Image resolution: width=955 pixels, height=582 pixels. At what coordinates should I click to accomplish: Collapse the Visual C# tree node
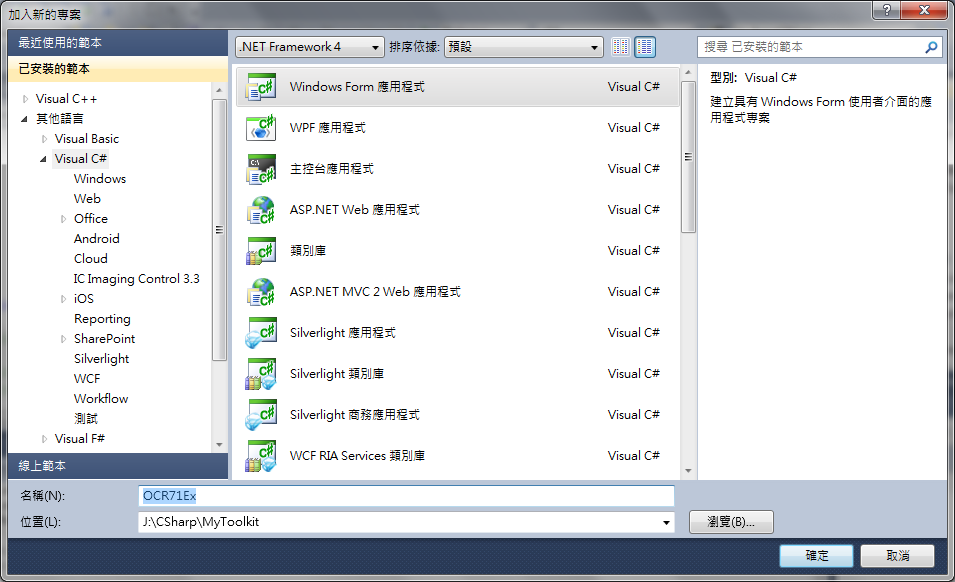(43, 159)
